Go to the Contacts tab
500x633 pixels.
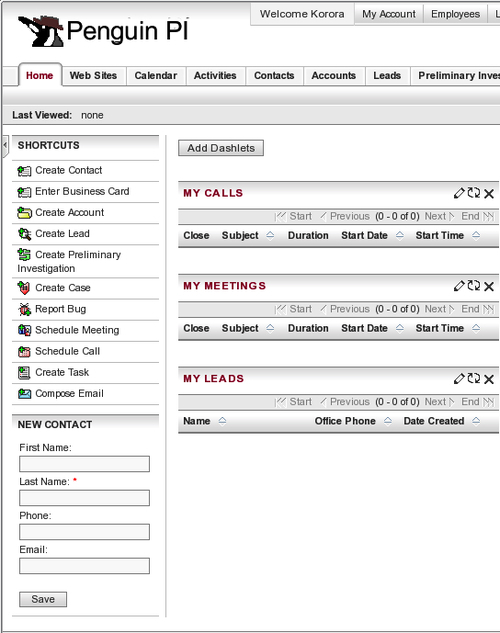[274, 76]
